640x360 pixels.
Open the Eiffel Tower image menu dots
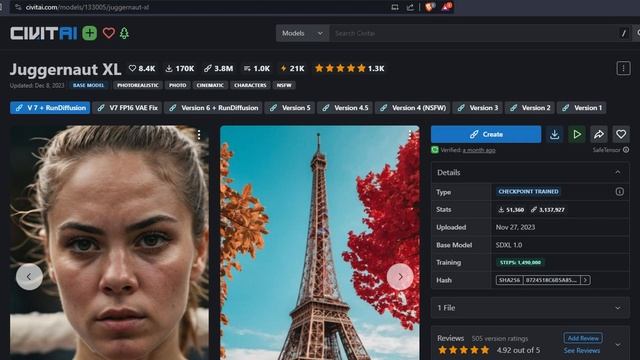(x=409, y=135)
